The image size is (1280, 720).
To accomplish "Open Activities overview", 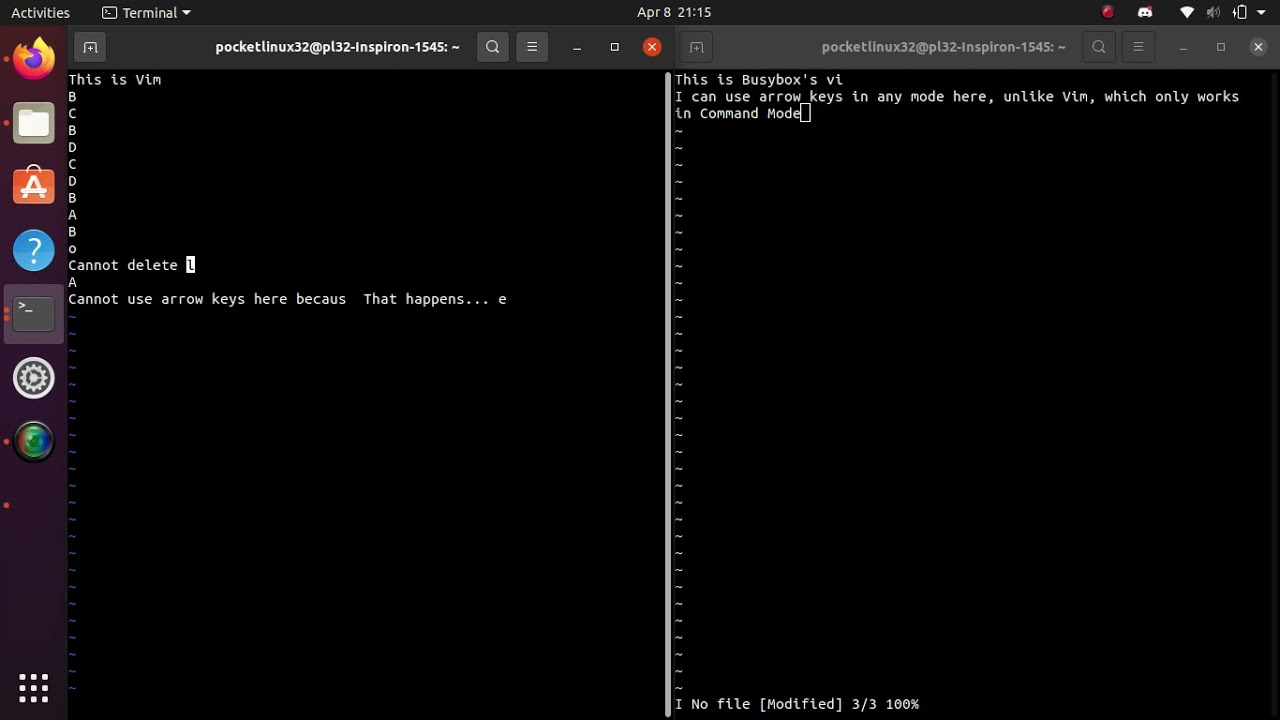I will (x=40, y=12).
